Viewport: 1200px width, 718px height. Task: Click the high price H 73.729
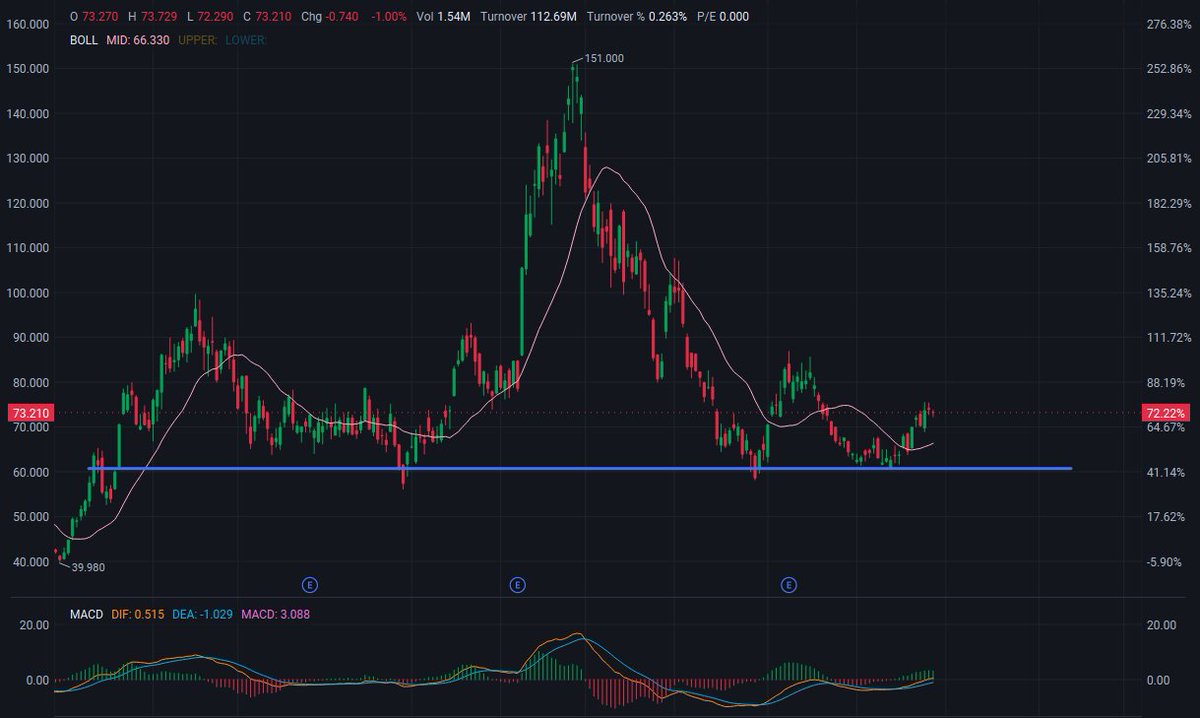click(x=151, y=17)
